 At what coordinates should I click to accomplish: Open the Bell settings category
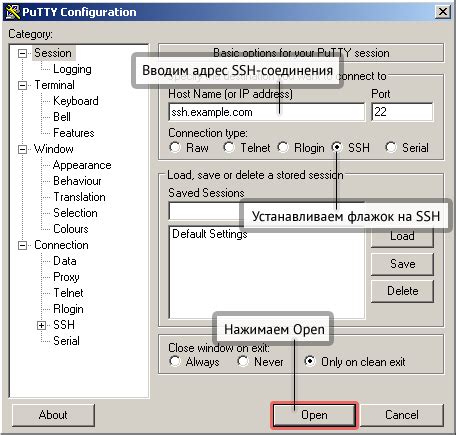pyautogui.click(x=62, y=117)
